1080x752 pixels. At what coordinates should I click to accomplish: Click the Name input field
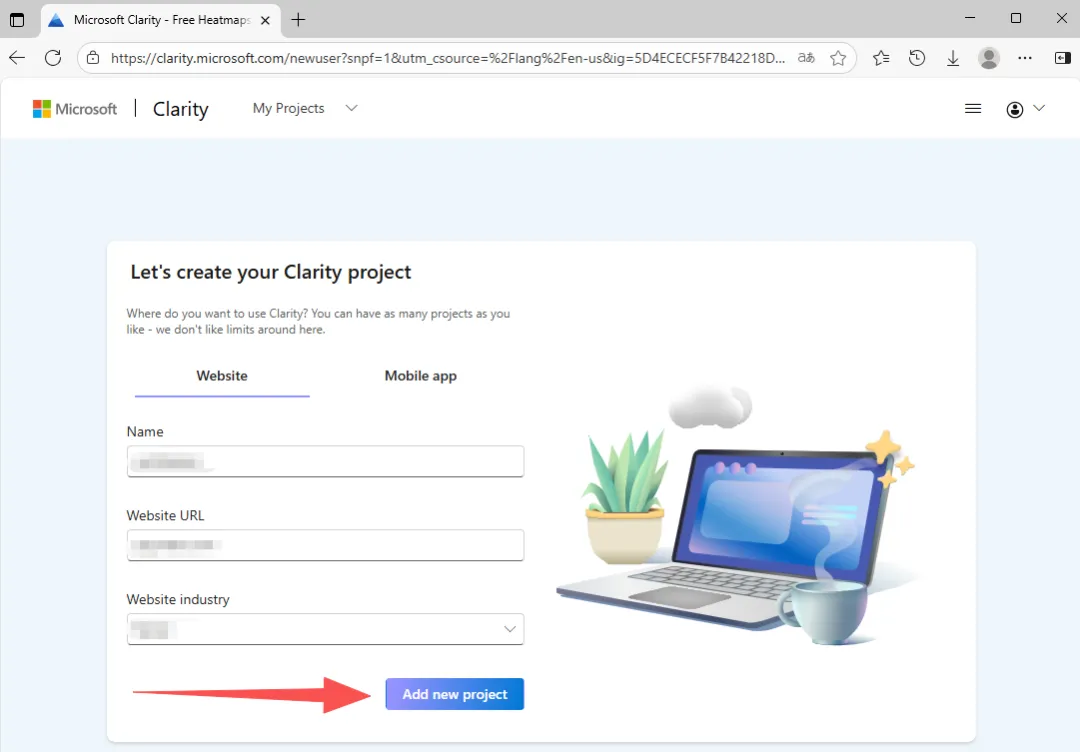325,461
